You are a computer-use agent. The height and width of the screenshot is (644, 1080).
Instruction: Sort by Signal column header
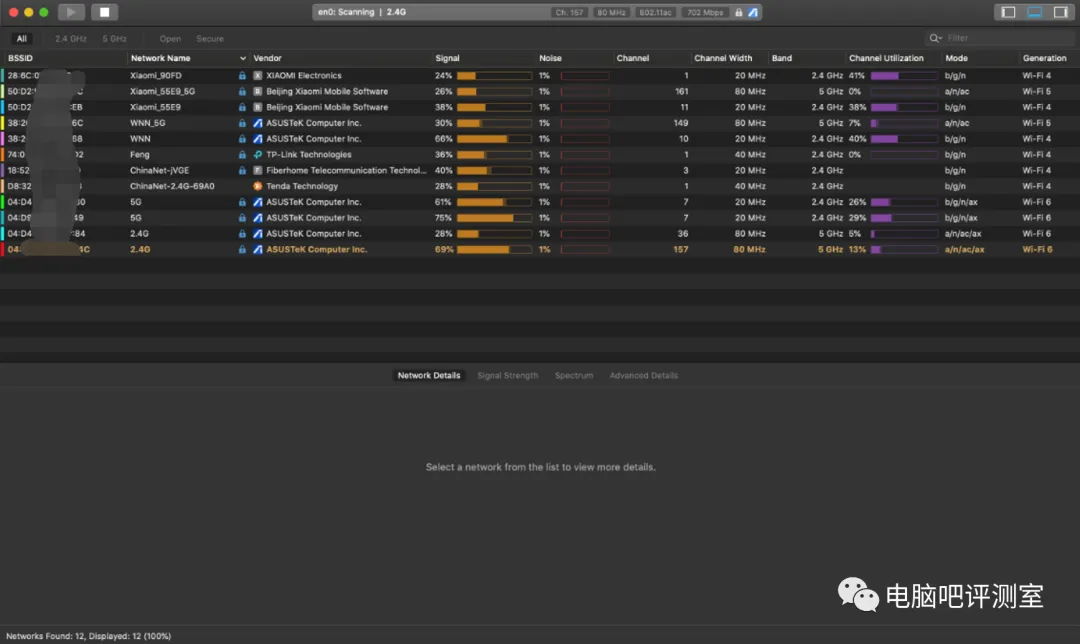point(447,59)
